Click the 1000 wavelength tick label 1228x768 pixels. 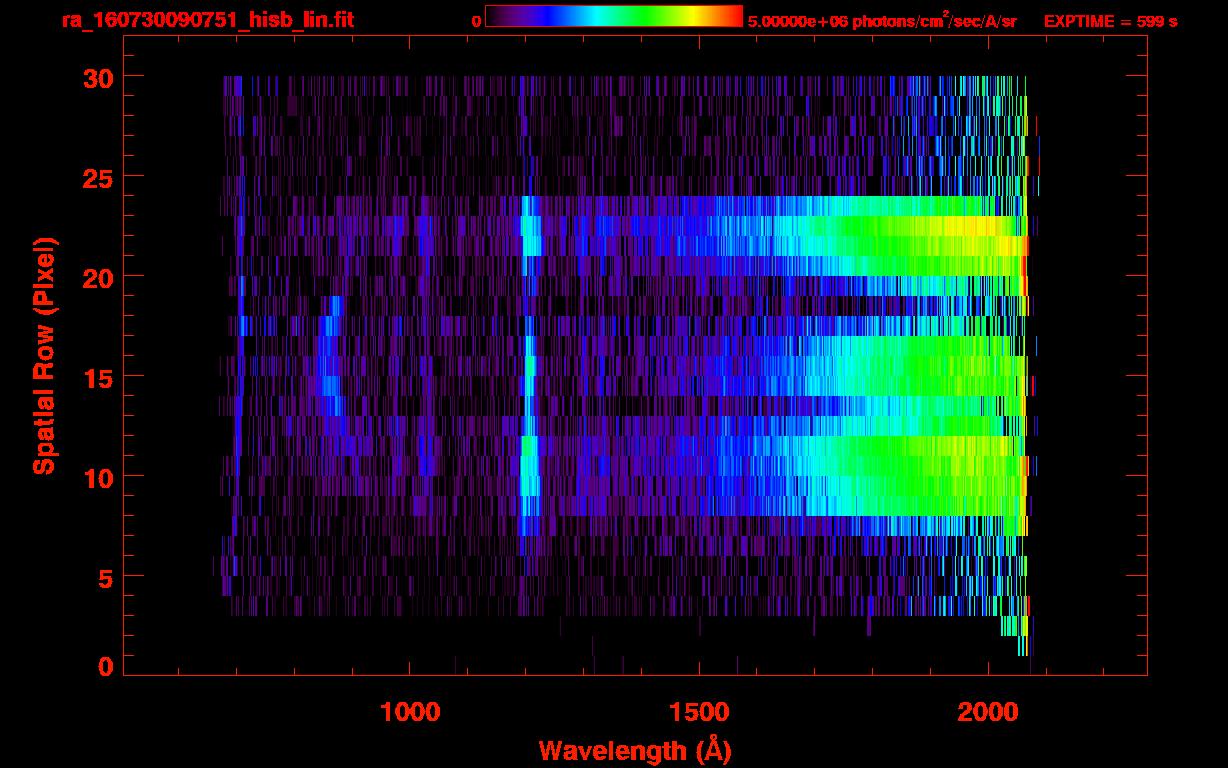point(410,711)
